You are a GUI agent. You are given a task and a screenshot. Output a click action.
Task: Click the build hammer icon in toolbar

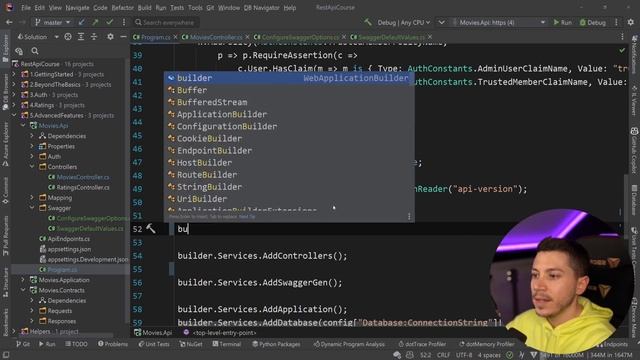coord(368,22)
